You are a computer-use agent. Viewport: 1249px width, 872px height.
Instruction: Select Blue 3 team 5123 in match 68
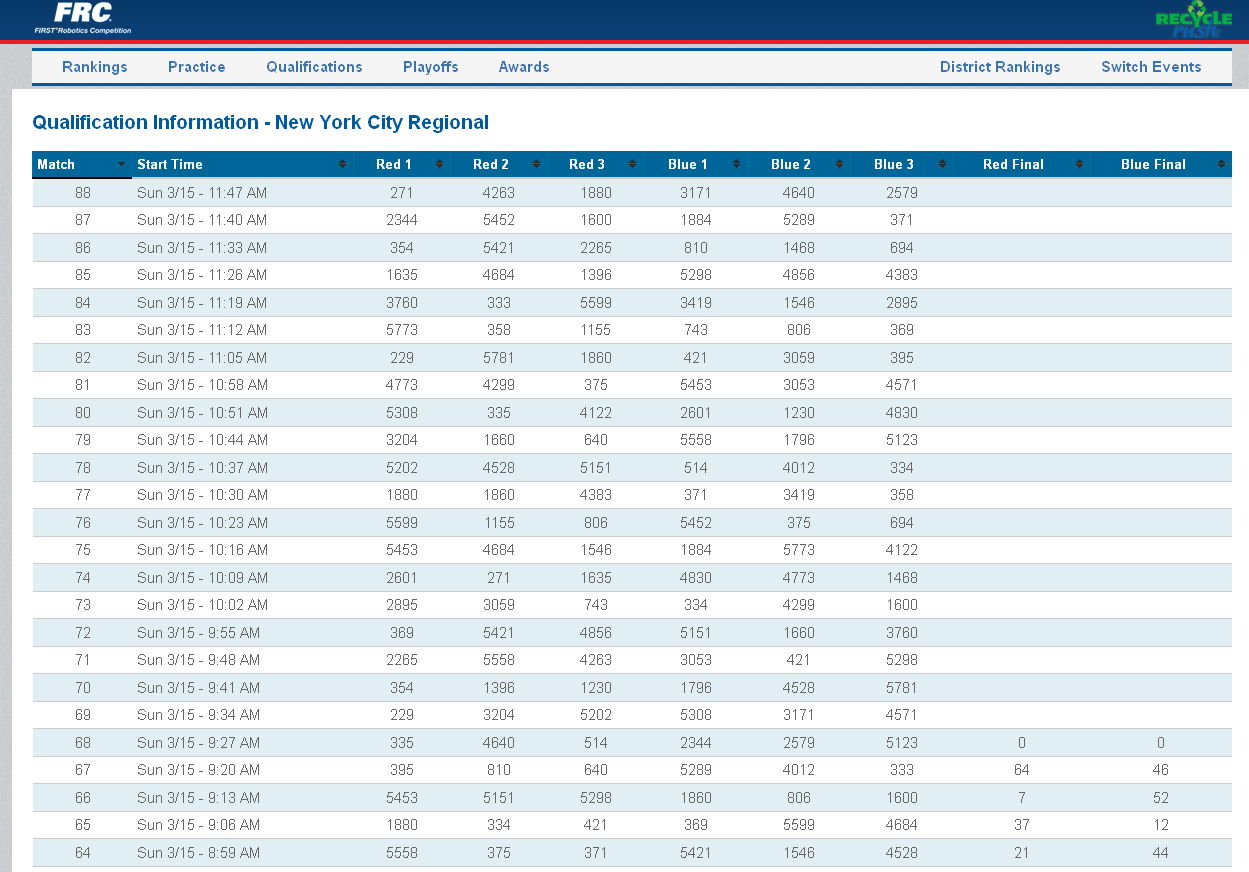901,743
